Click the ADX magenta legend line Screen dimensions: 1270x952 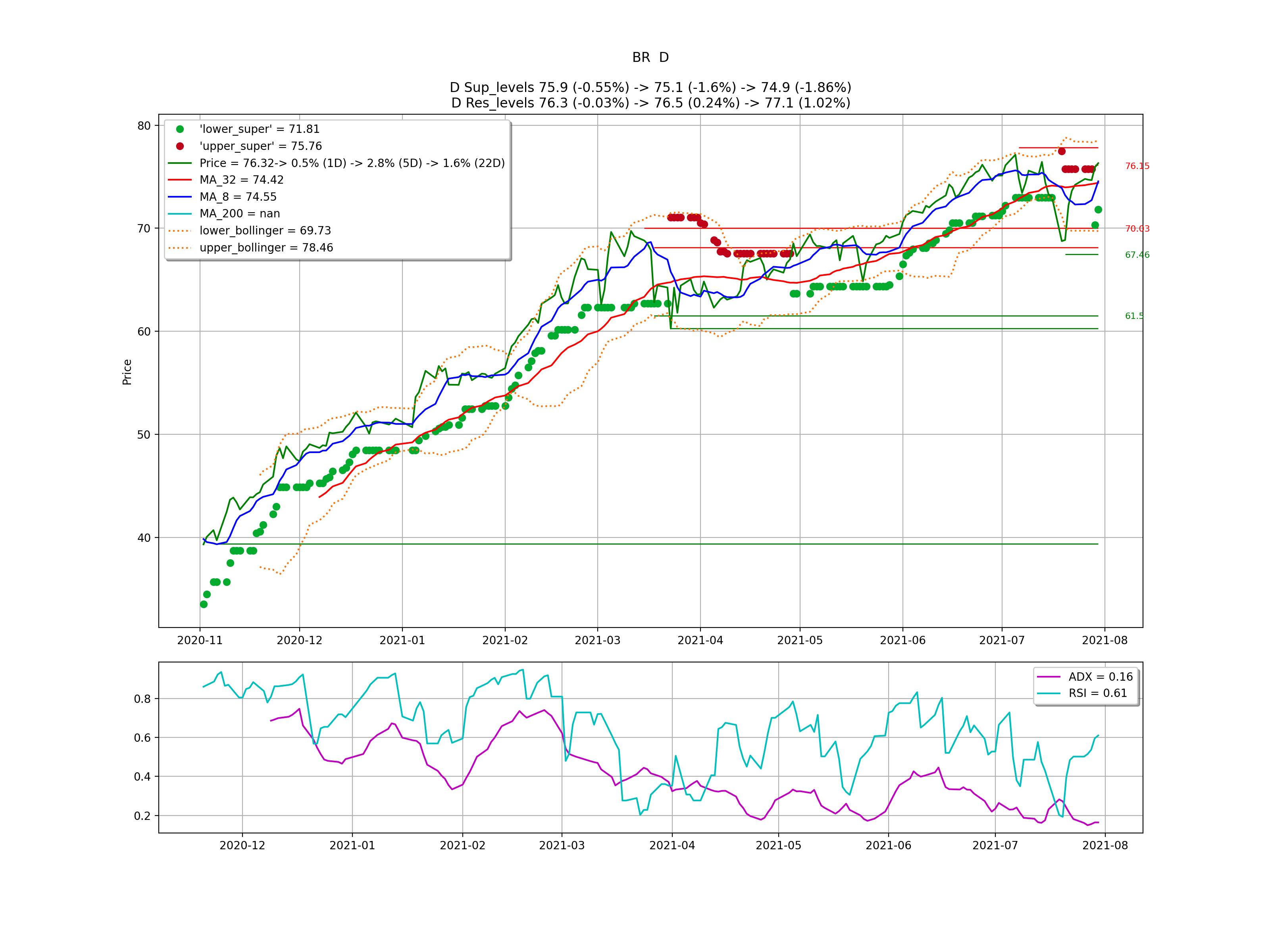click(1049, 677)
